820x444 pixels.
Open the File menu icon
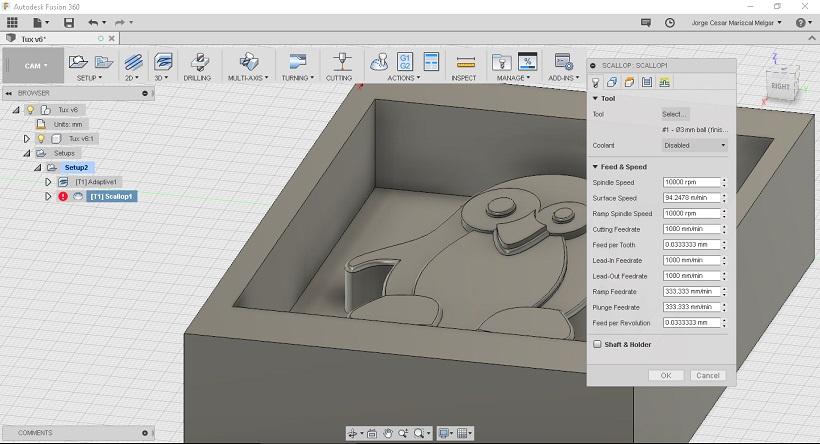tap(41, 22)
